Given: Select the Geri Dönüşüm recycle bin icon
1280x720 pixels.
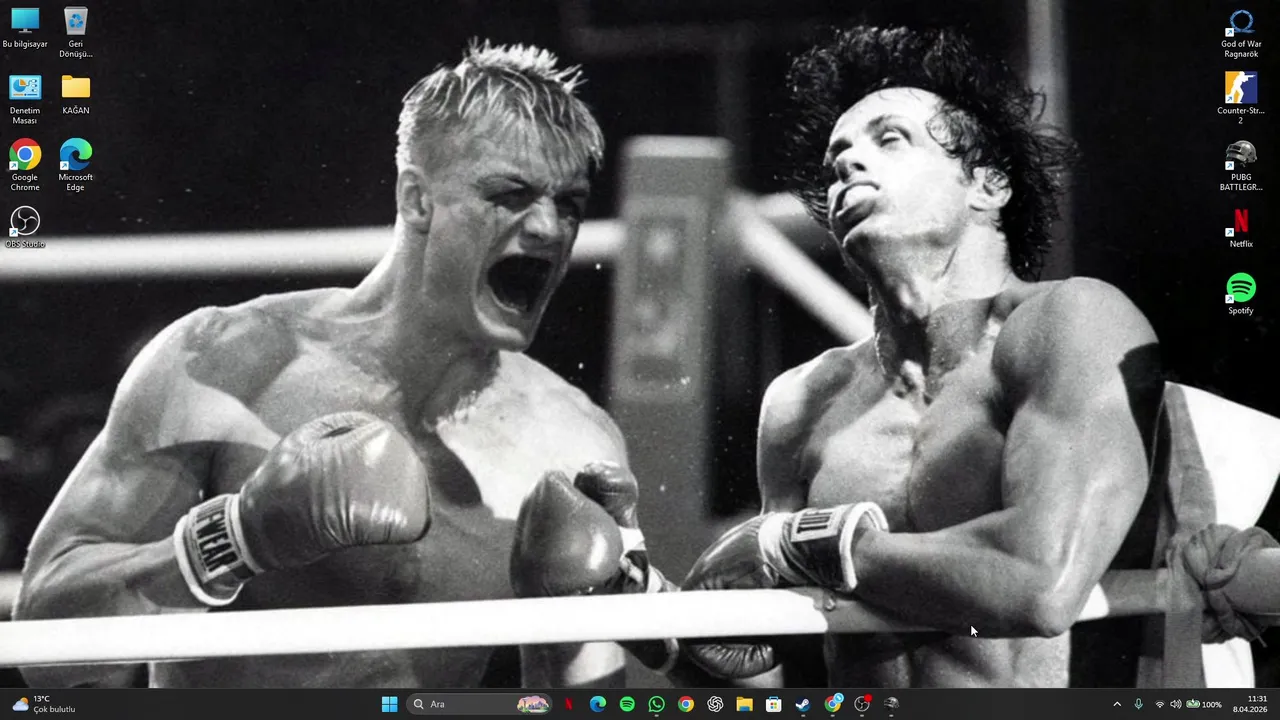Looking at the screenshot, I should [x=75, y=33].
